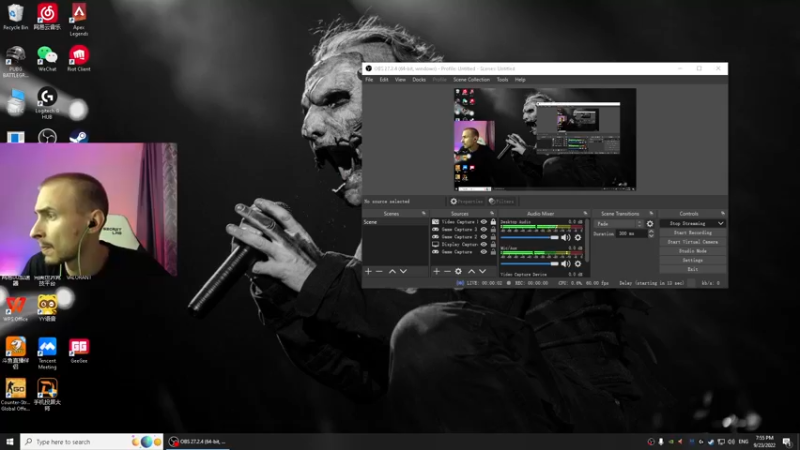This screenshot has width=800, height=450.
Task: Remove selected scene with minus icon
Action: 379,271
